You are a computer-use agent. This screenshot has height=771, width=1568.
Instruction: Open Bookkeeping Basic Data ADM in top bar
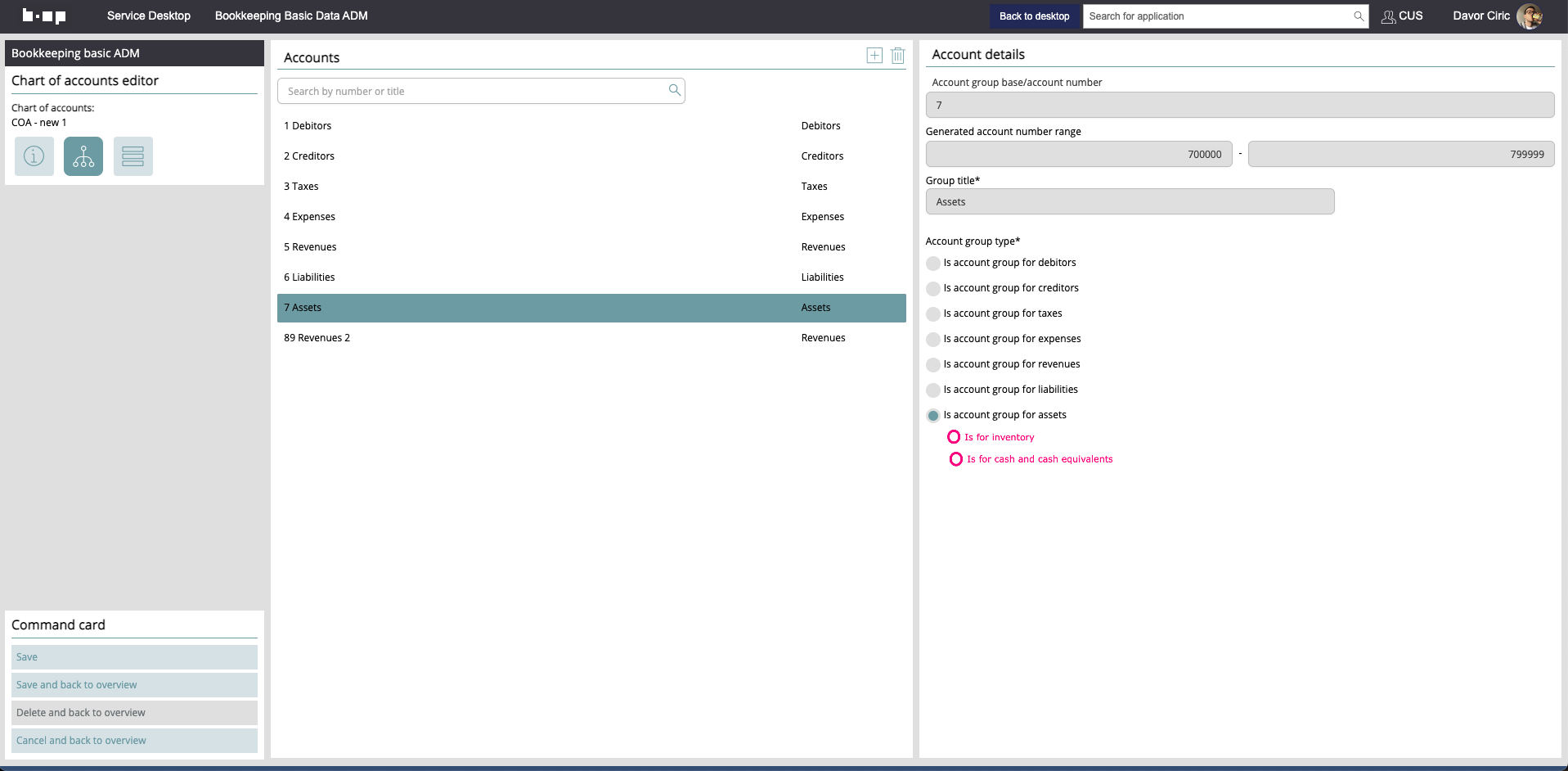291,16
